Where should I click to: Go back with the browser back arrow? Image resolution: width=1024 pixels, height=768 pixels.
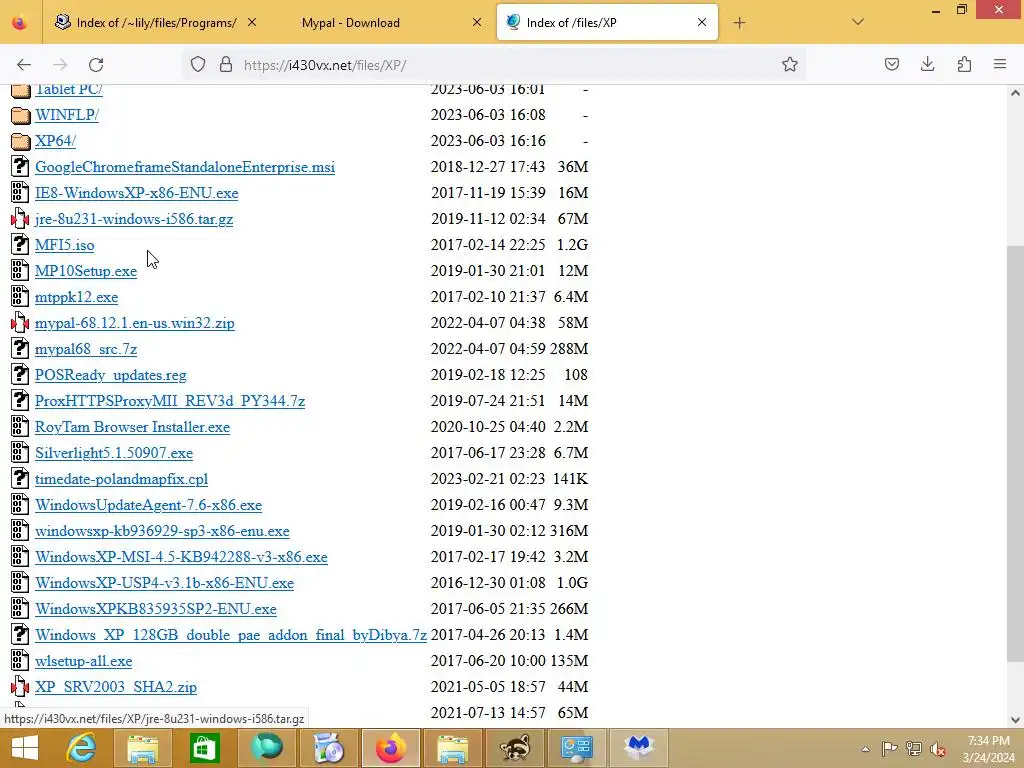pos(24,65)
